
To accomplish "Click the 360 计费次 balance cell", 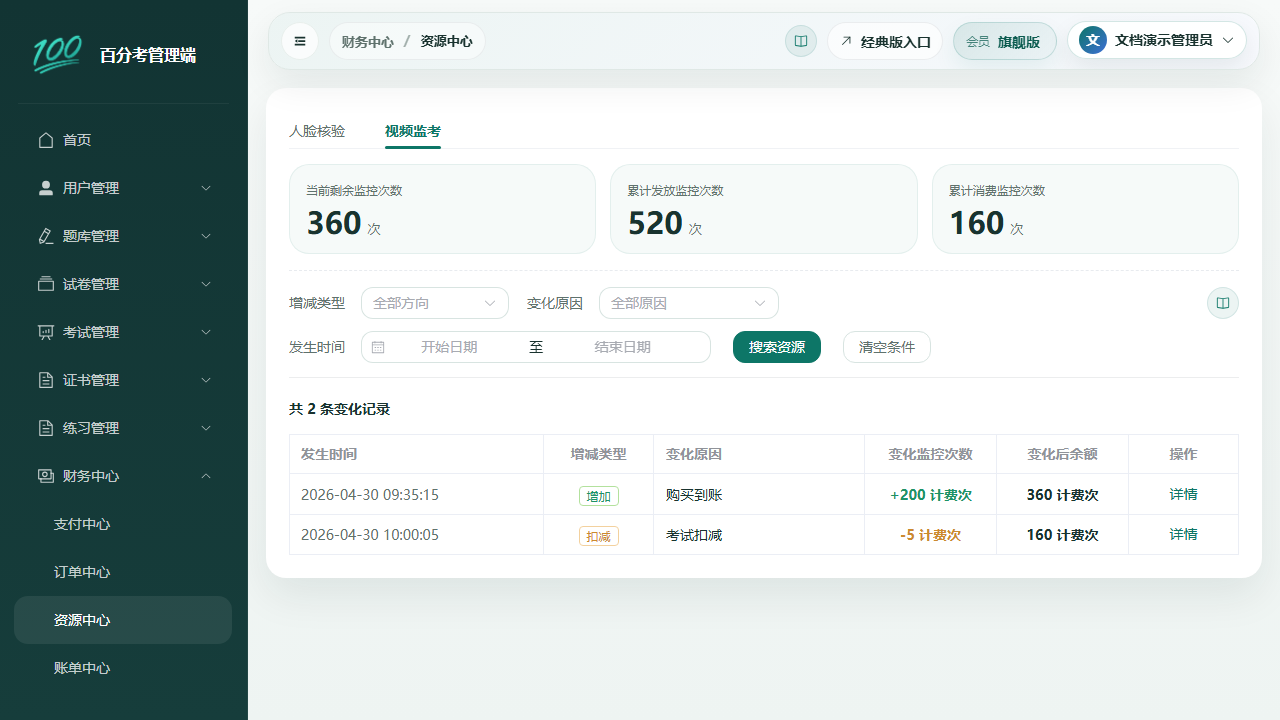I will [1062, 494].
